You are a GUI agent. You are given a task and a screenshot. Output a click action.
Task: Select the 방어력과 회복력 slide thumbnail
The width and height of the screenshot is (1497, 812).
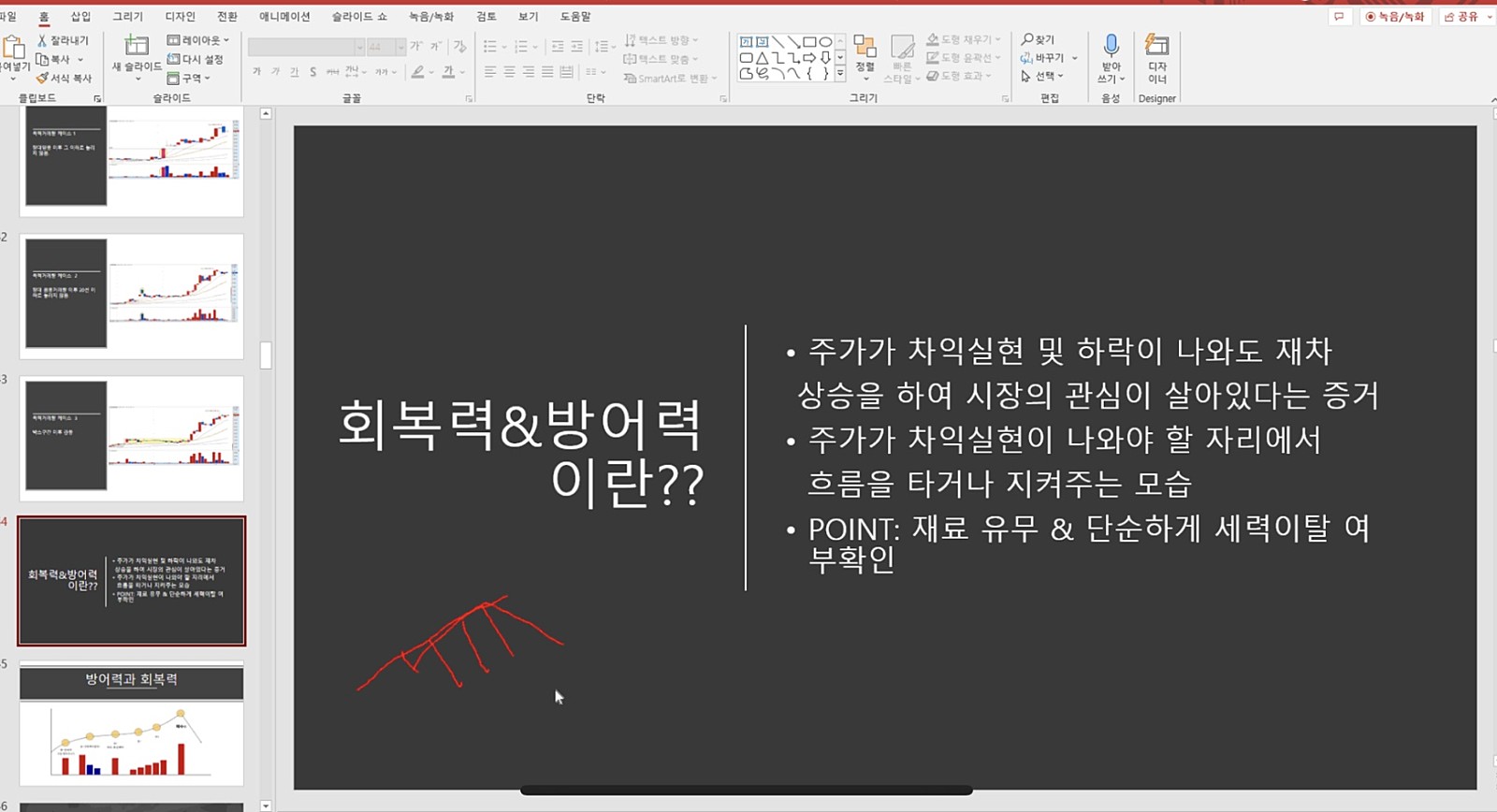click(132, 724)
